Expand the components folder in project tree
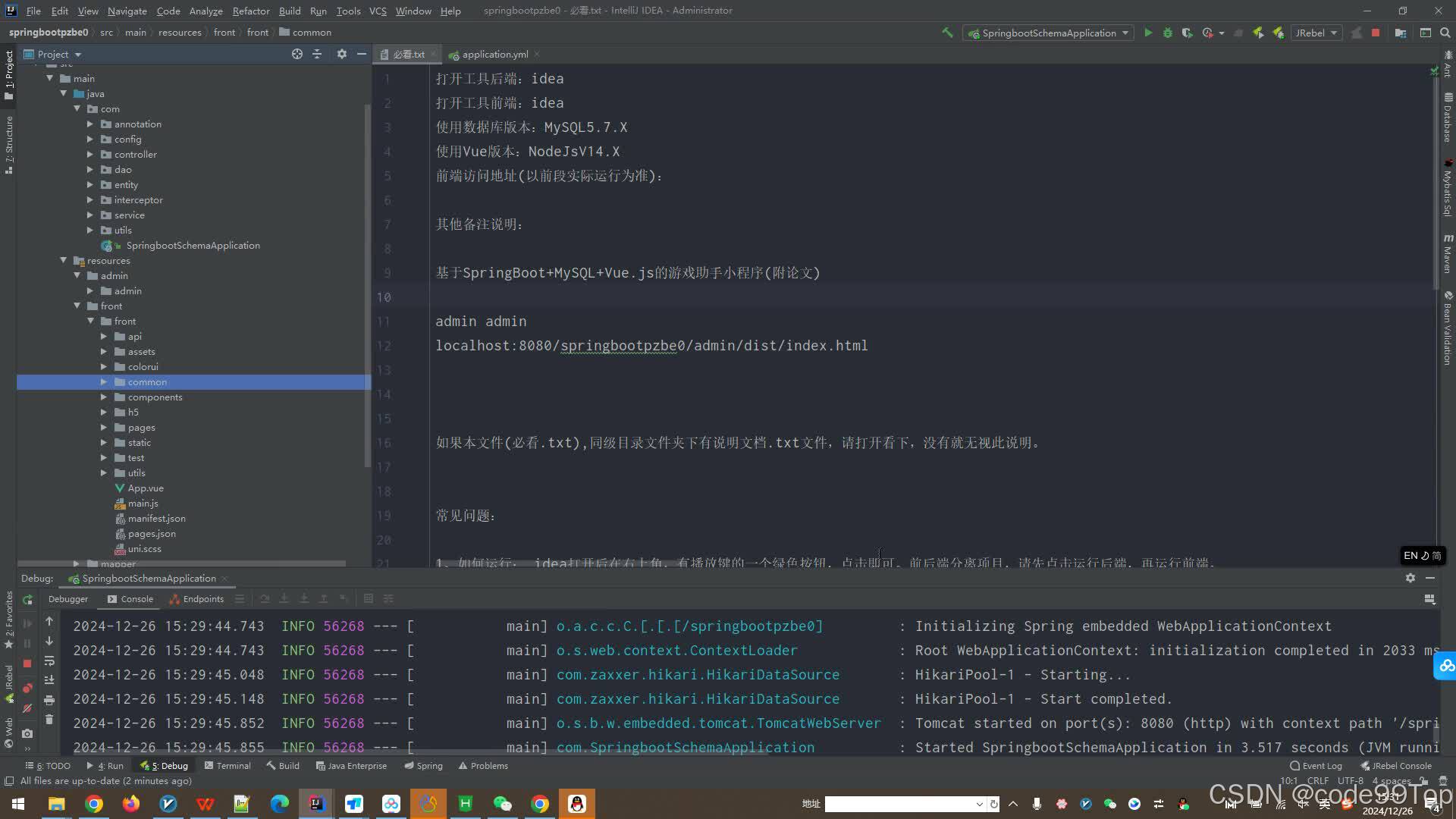Screen dimensions: 1456x819 pyautogui.click(x=104, y=397)
